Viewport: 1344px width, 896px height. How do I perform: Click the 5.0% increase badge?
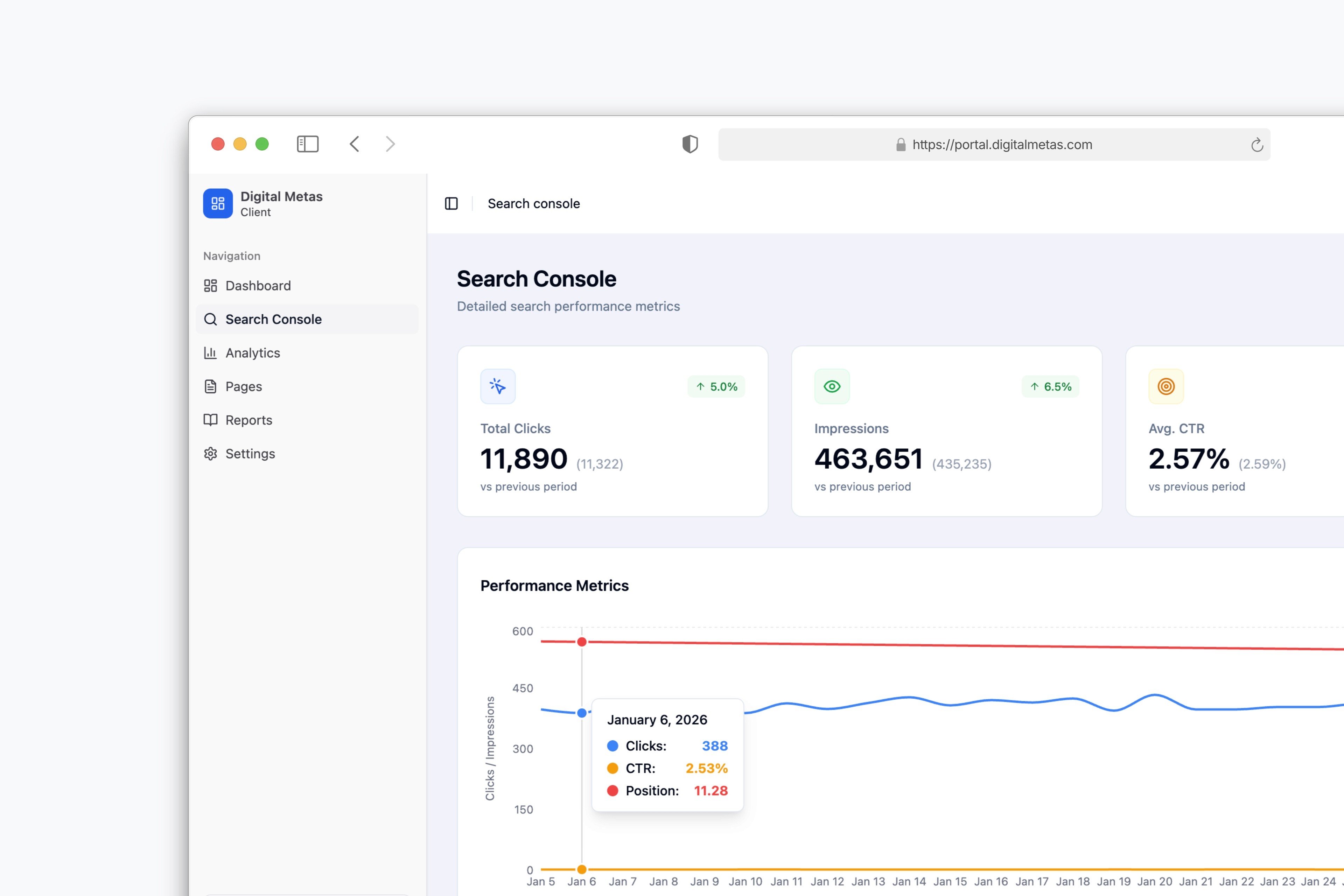(716, 387)
